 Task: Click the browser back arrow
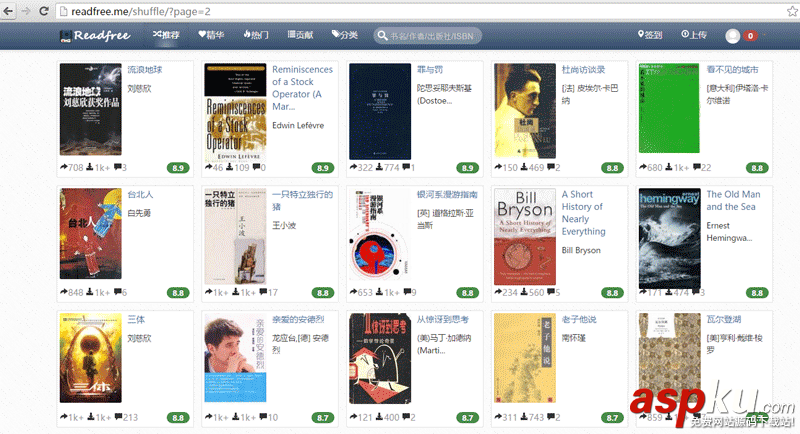click(8, 11)
